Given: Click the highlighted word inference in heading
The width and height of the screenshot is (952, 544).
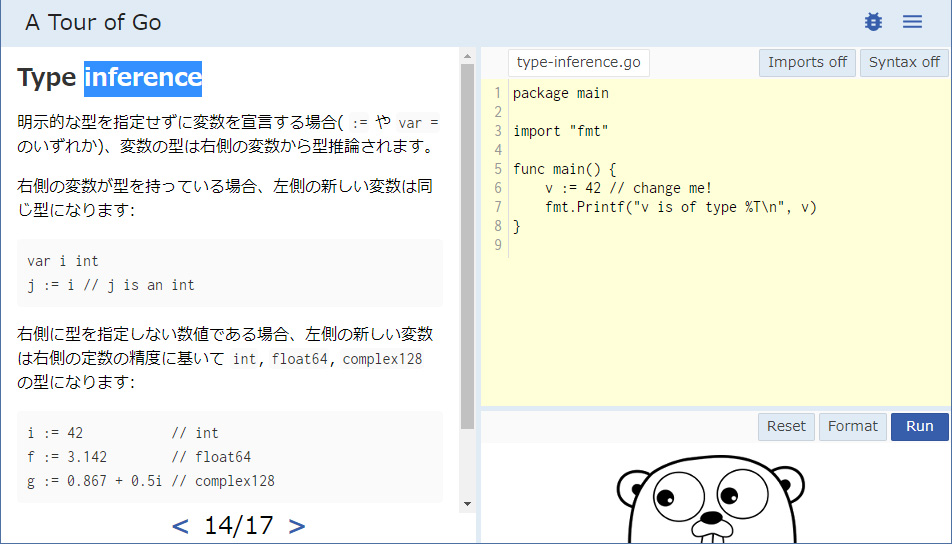Looking at the screenshot, I should point(143,78).
